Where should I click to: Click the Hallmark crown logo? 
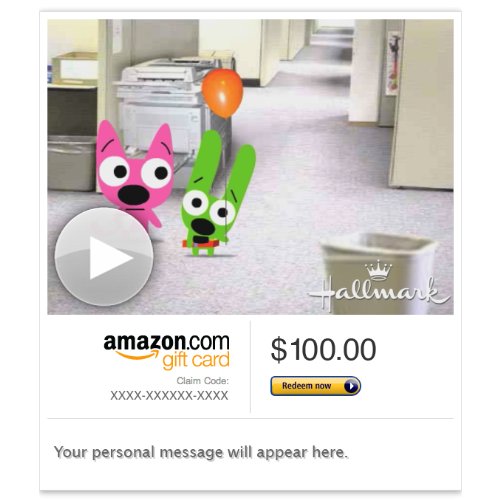[378, 270]
